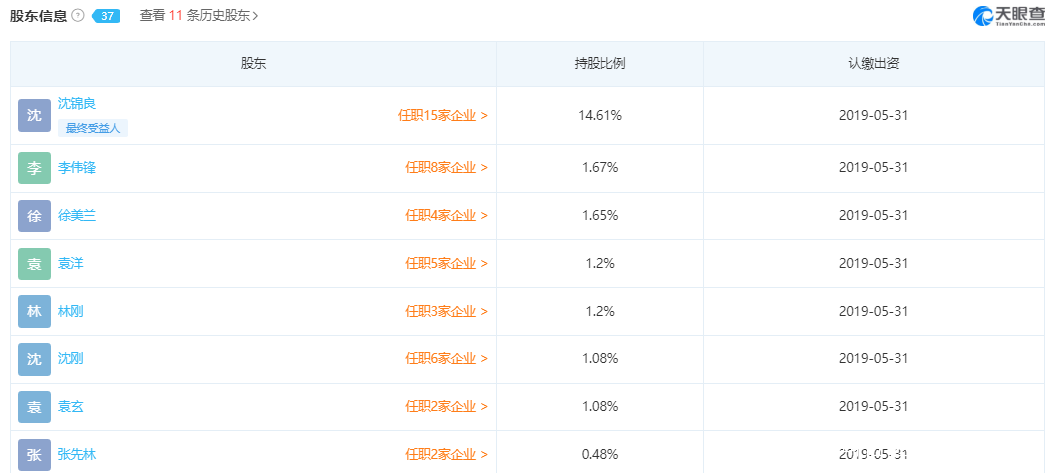Expand 任职8家企业 for 李伟锋
1057x473 pixels.
pos(446,168)
